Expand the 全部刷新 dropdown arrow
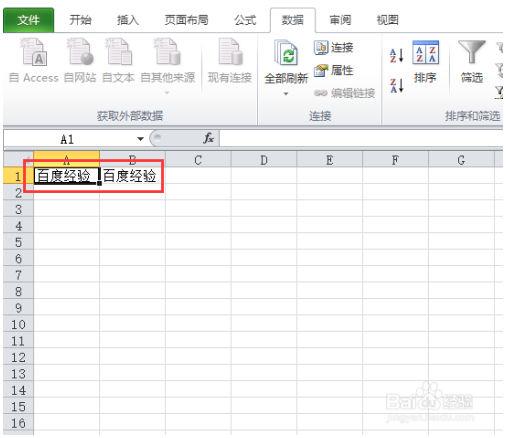This screenshot has height=438, width=506. click(286, 94)
